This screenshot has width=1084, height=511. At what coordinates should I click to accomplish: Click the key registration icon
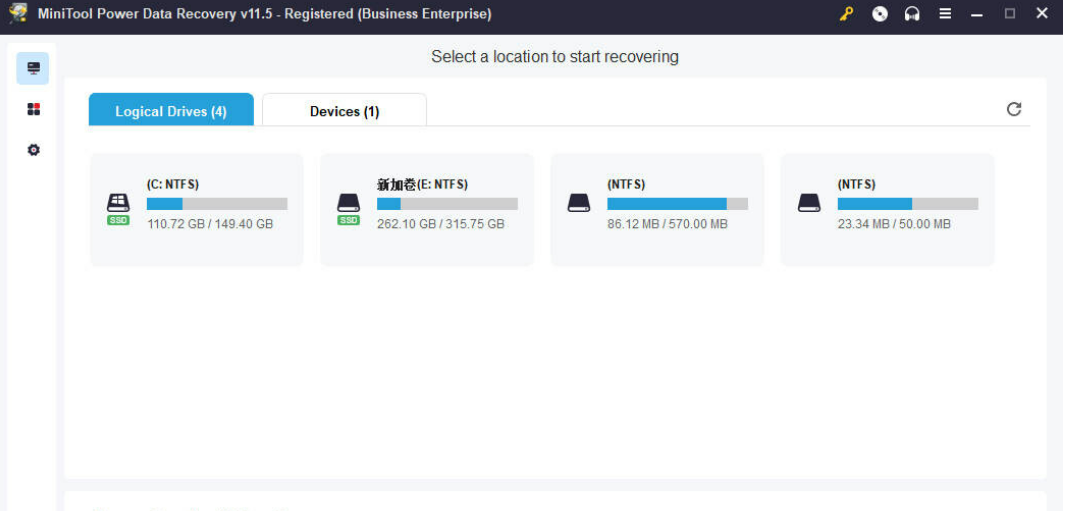pyautogui.click(x=846, y=14)
